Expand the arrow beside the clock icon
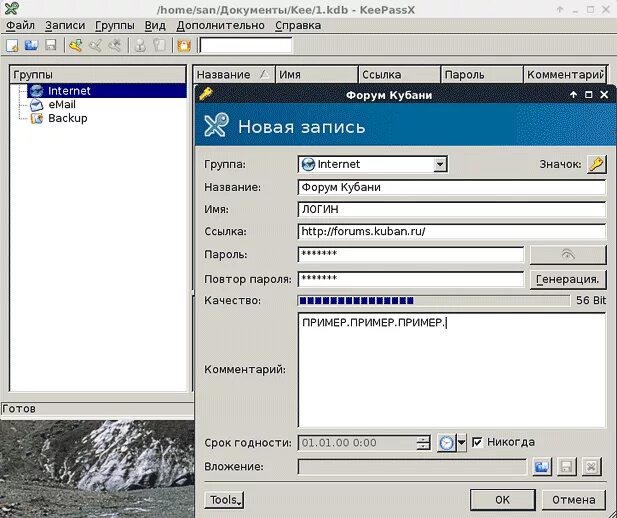 click(462, 443)
